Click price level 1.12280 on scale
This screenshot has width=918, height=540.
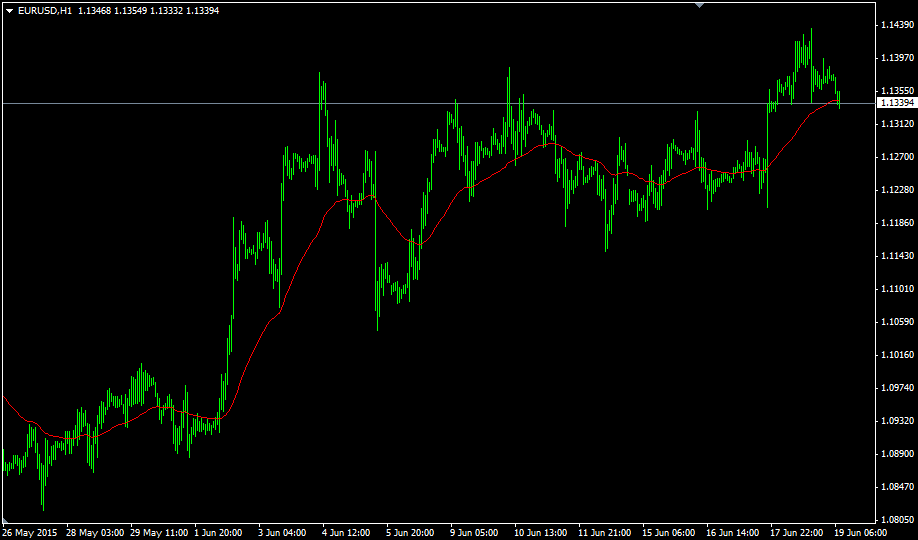click(898, 190)
